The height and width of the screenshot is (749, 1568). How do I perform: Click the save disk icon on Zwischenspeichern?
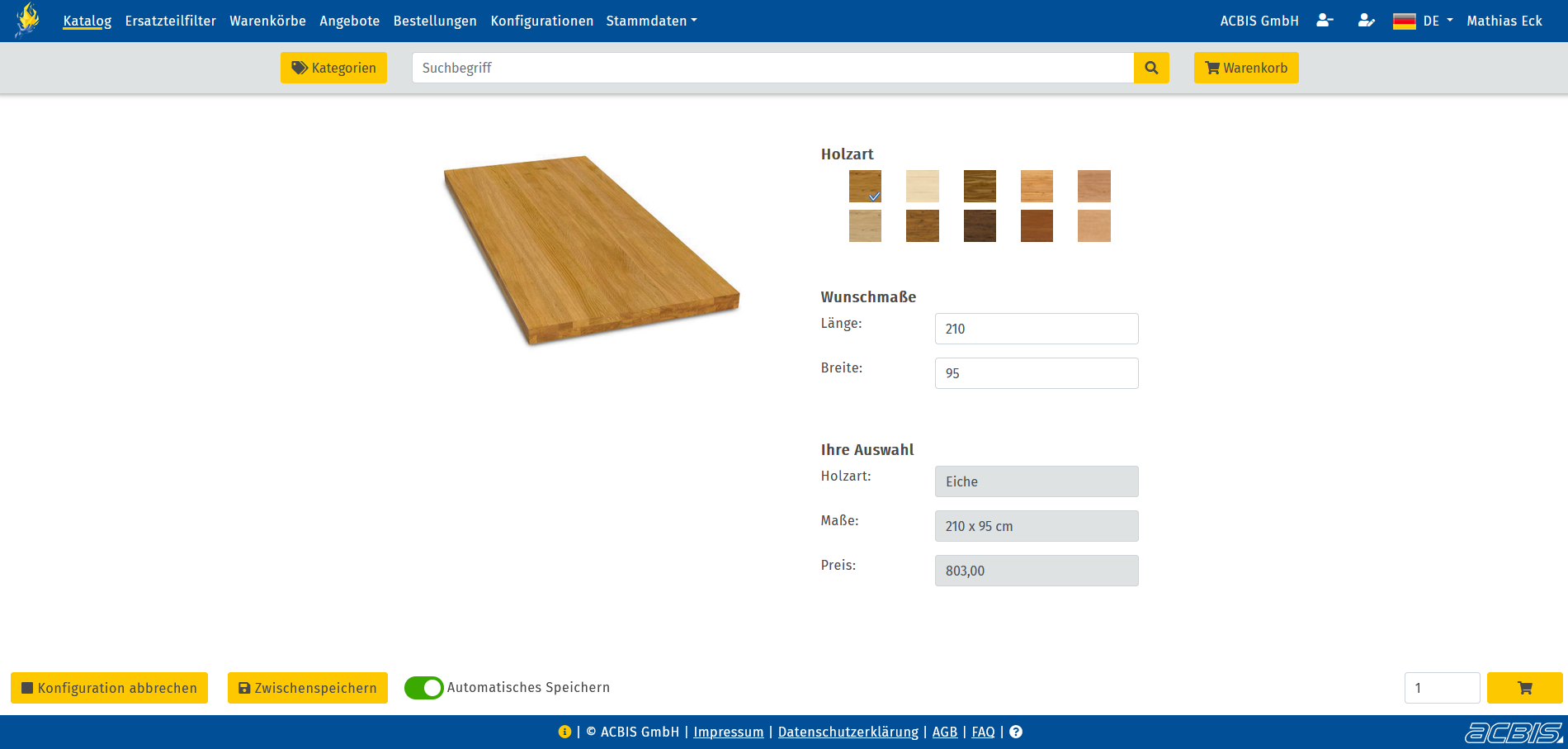[x=243, y=687]
